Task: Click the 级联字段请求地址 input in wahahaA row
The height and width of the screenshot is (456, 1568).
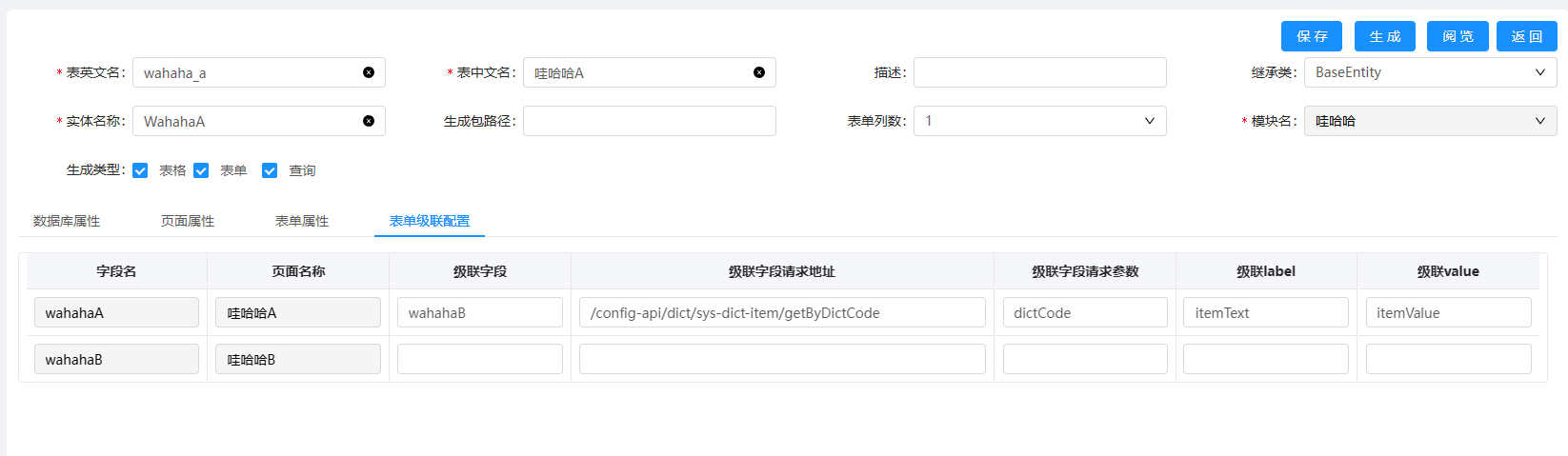Action: point(781,312)
